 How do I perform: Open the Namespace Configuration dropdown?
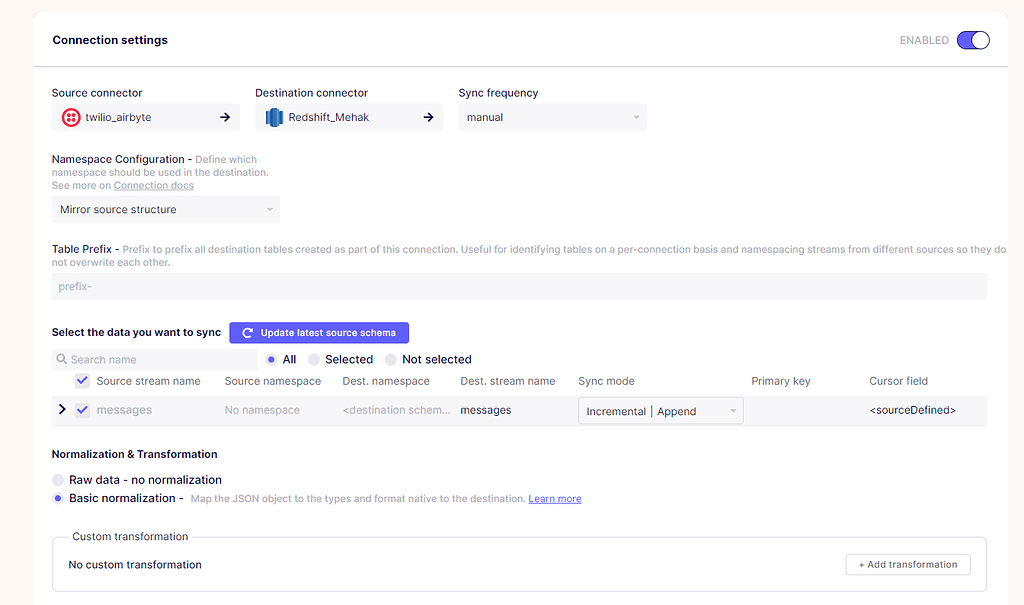165,209
